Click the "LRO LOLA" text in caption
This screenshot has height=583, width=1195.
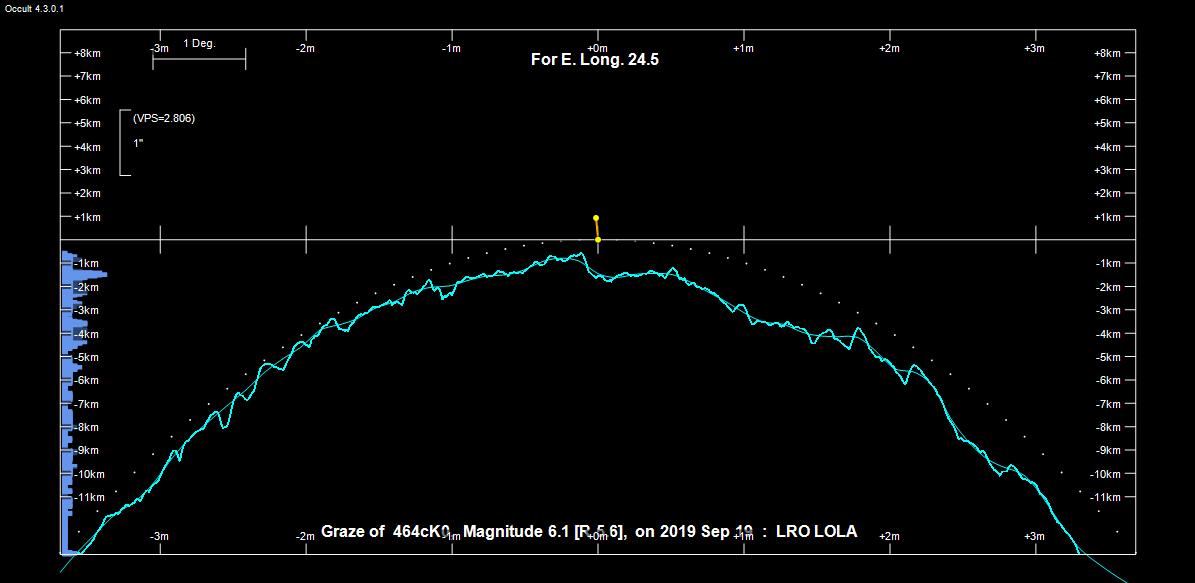point(816,532)
